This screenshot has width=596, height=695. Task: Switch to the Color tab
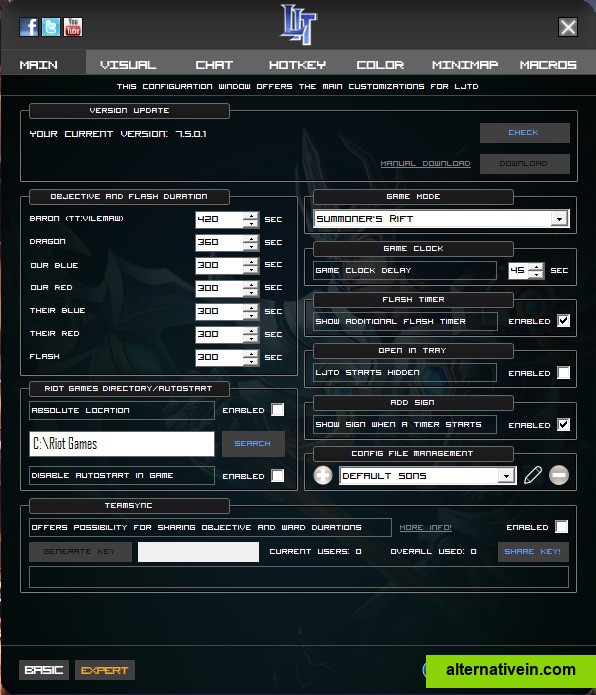click(380, 65)
